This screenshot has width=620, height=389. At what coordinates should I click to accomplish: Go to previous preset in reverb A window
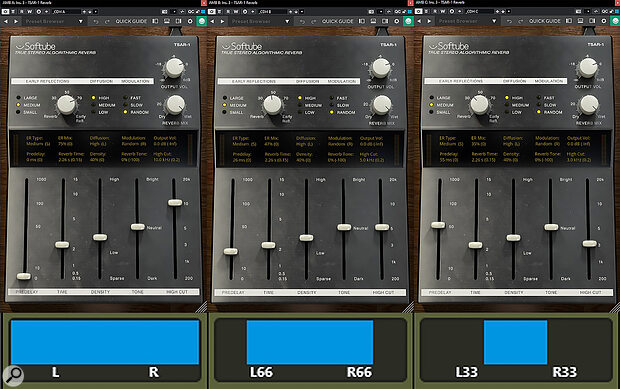[6, 21]
